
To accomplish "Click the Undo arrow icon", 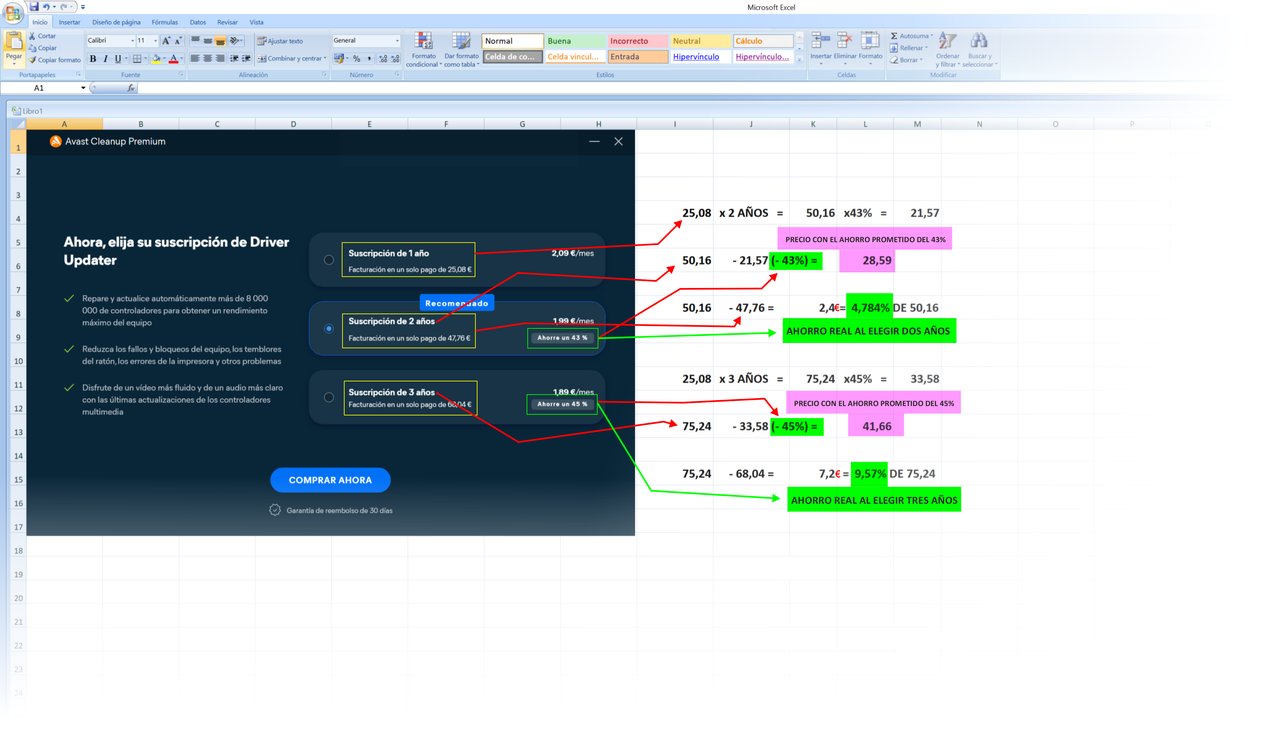I will point(46,6).
